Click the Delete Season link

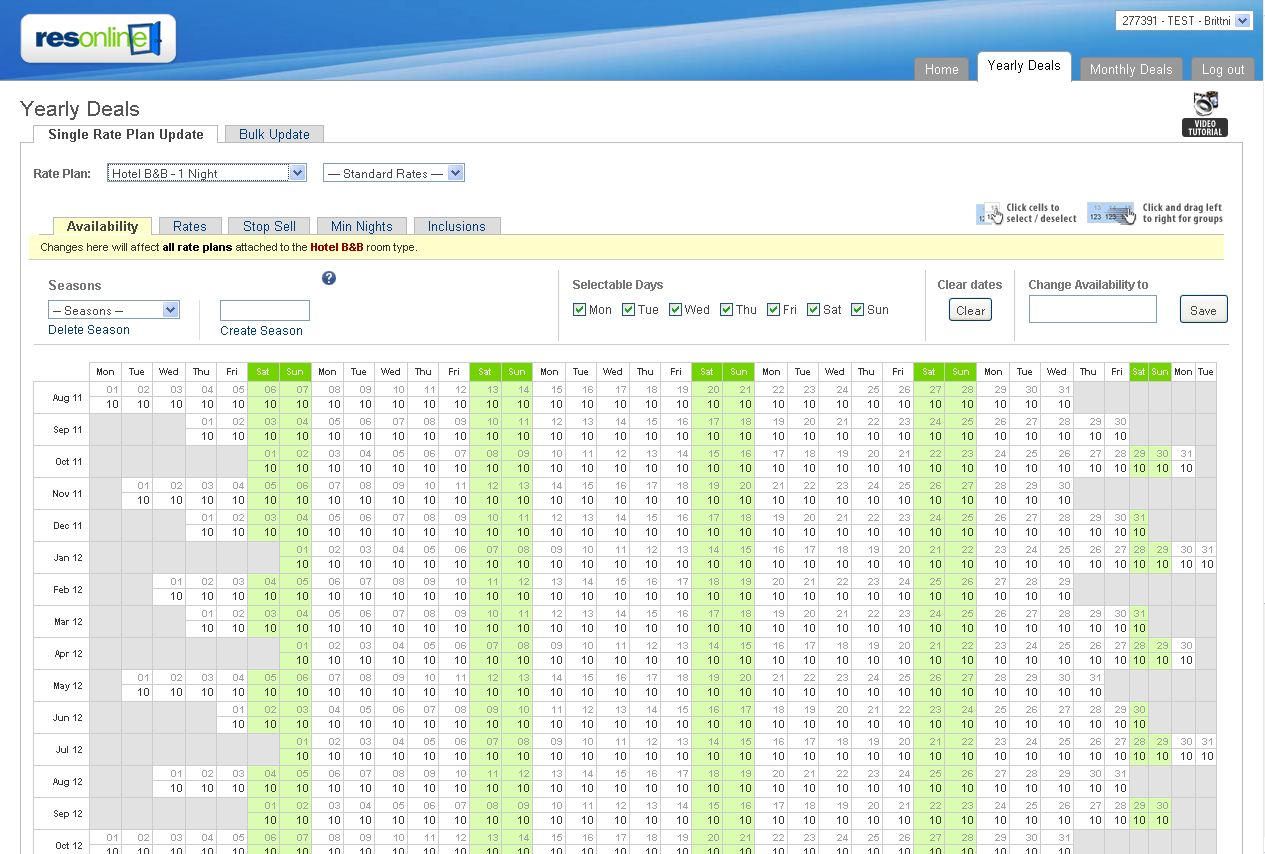coord(89,330)
